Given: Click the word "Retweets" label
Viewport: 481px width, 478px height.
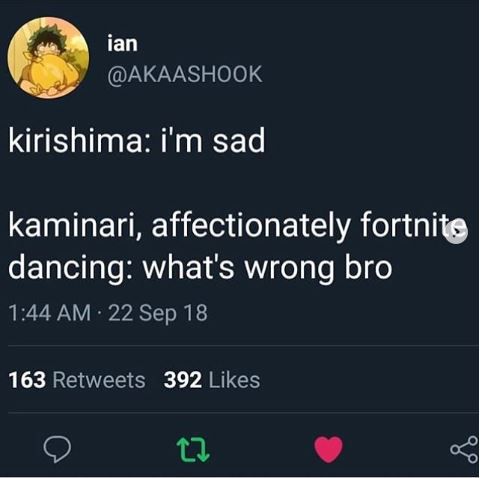Looking at the screenshot, I should coord(99,380).
